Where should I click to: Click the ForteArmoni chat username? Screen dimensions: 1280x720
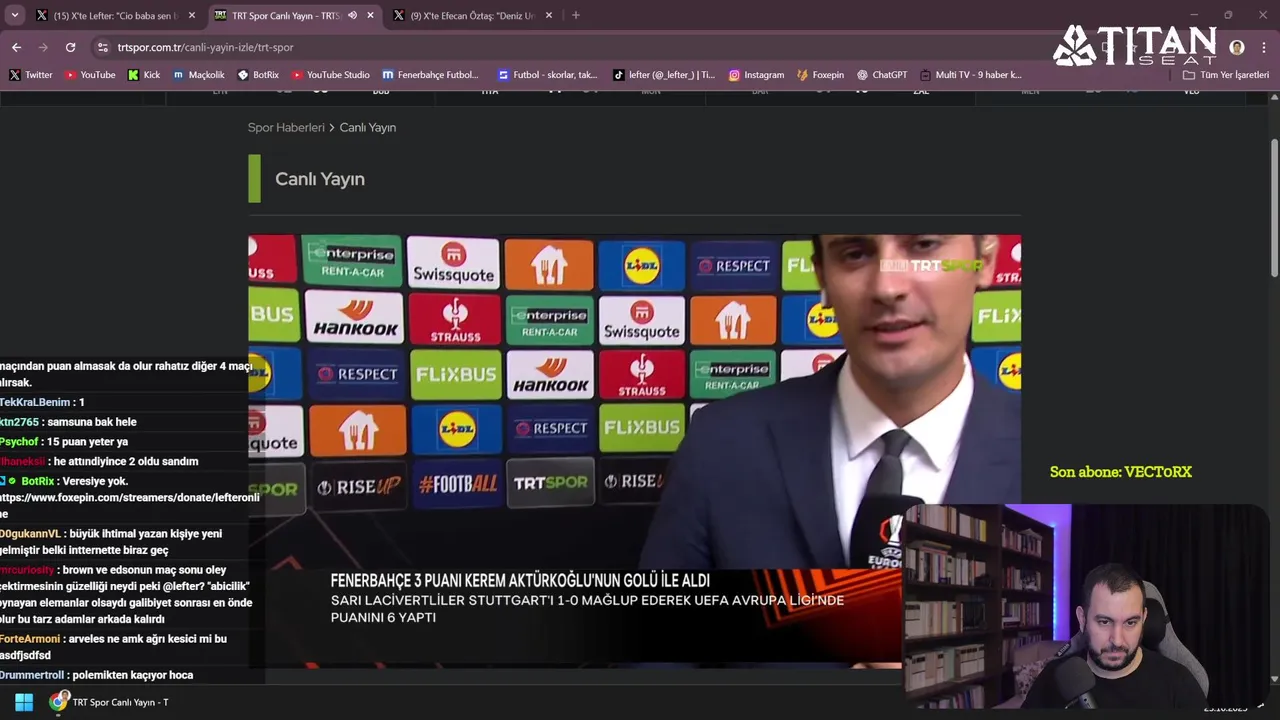(x=29, y=638)
